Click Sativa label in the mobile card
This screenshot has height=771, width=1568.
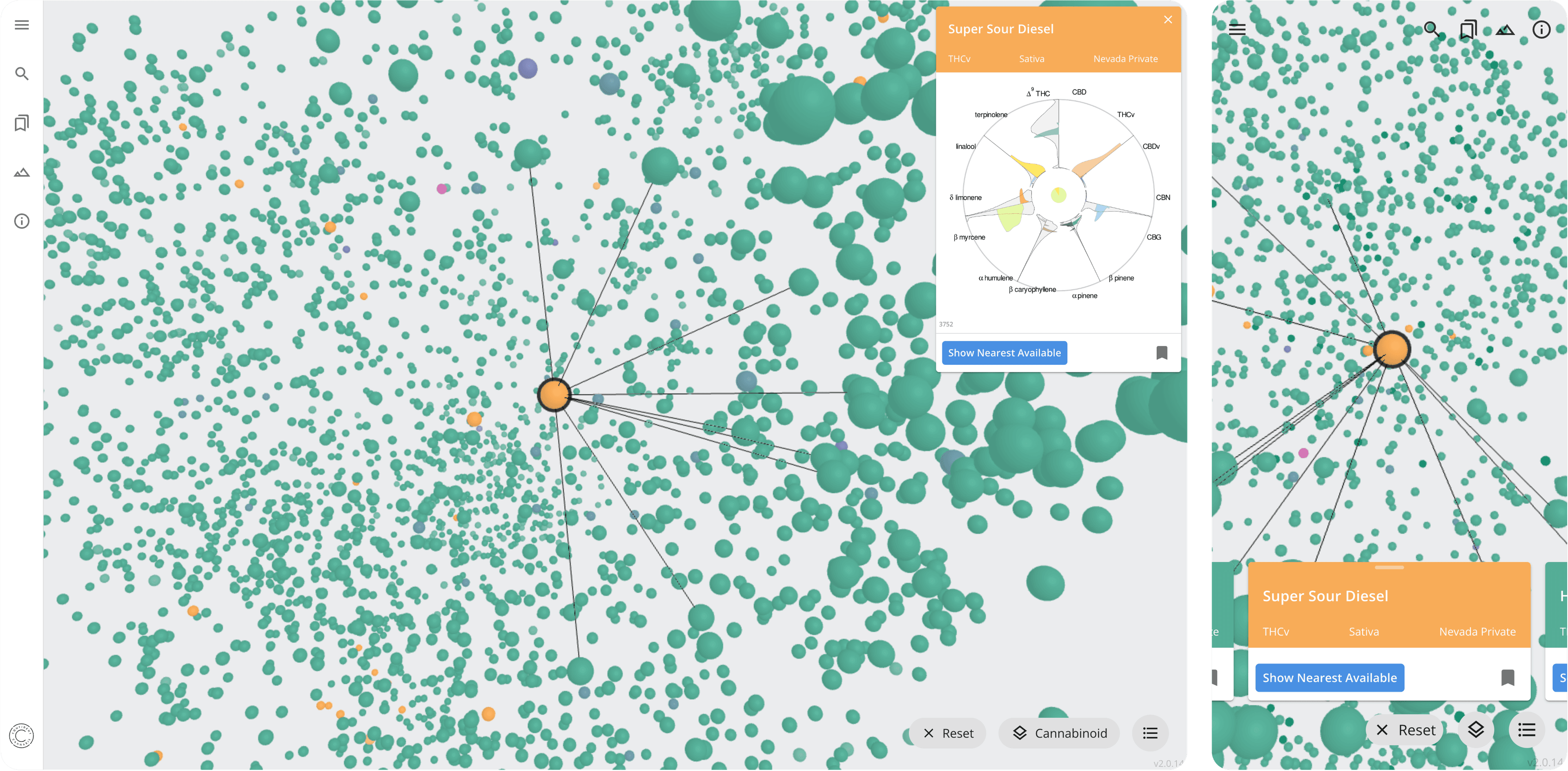(1363, 632)
